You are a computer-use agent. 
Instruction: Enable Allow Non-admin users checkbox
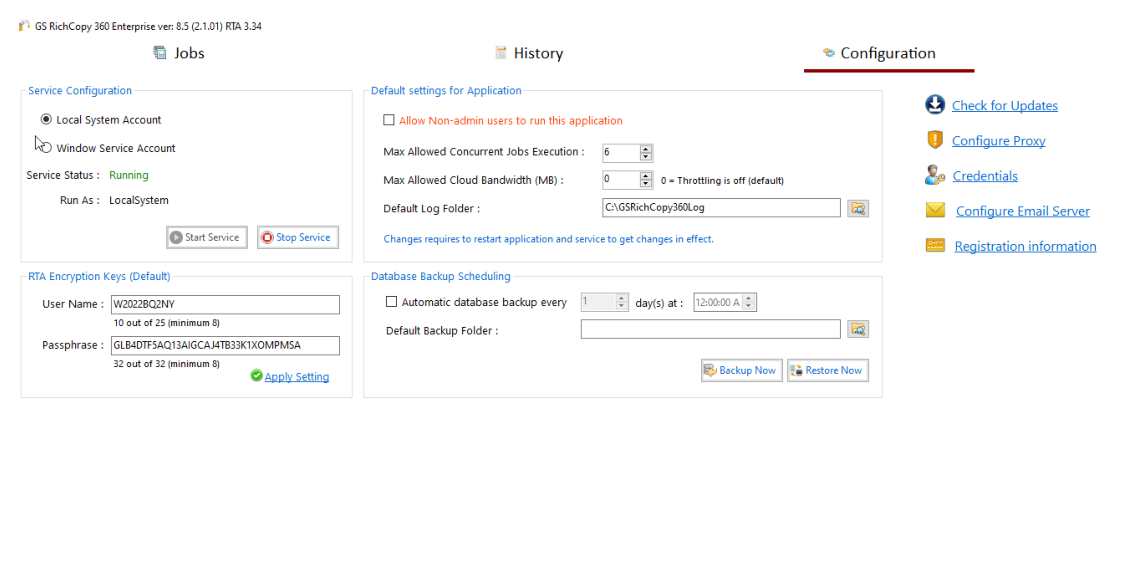point(389,120)
